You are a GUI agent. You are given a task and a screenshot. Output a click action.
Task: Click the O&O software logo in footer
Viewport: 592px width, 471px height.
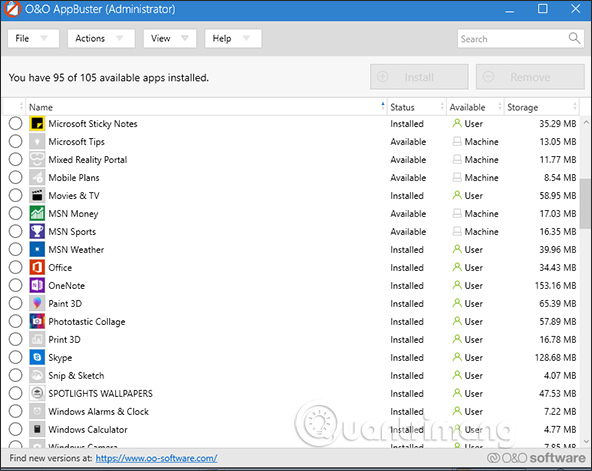pos(536,458)
